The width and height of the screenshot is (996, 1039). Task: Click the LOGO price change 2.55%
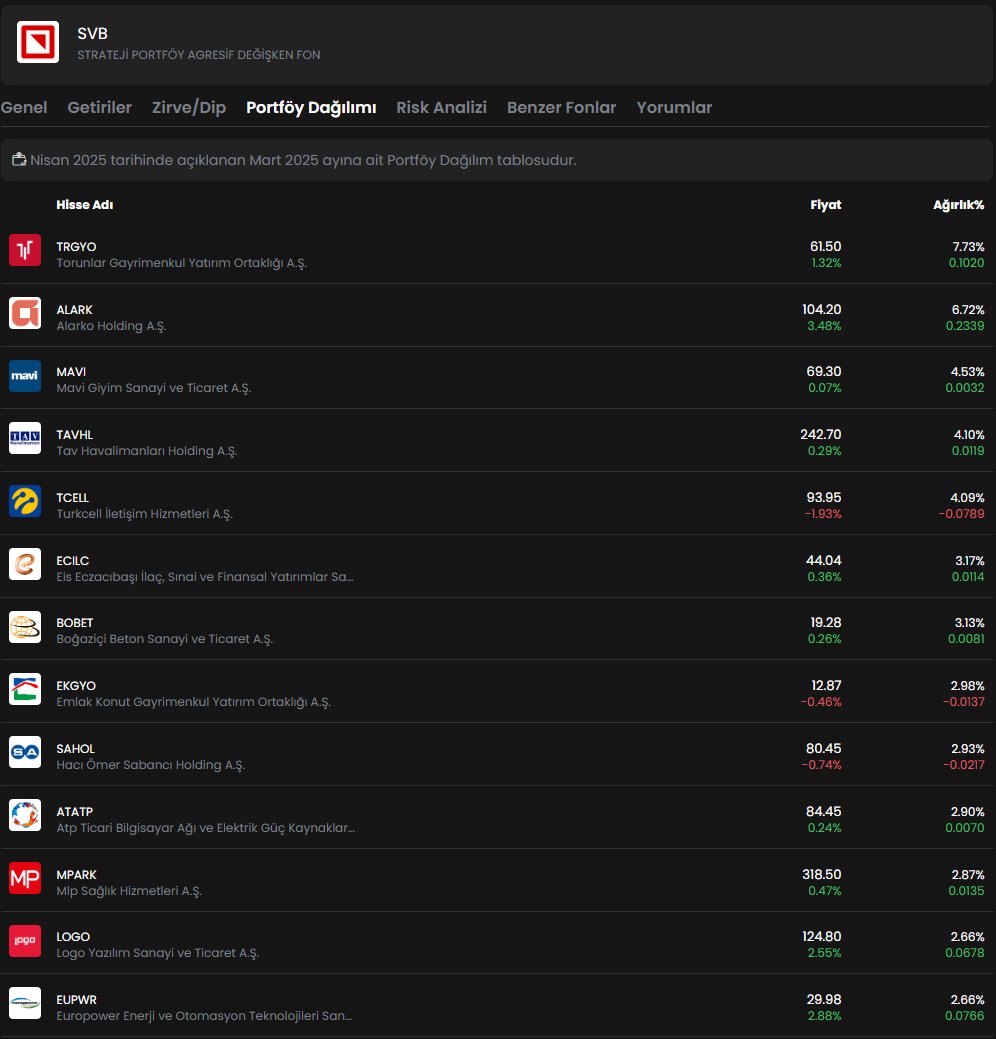tap(824, 954)
